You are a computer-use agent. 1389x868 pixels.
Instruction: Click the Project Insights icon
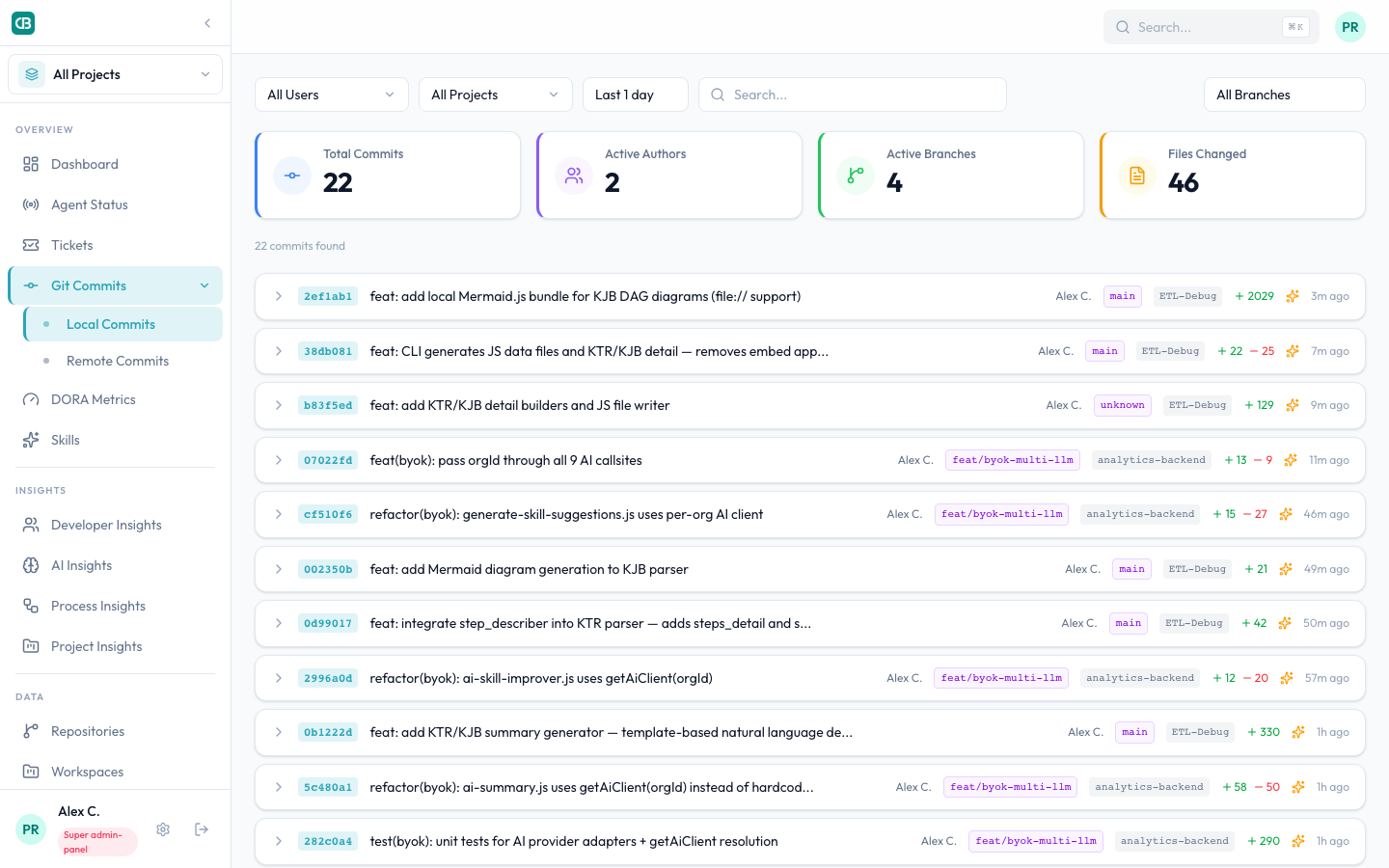tap(31, 646)
